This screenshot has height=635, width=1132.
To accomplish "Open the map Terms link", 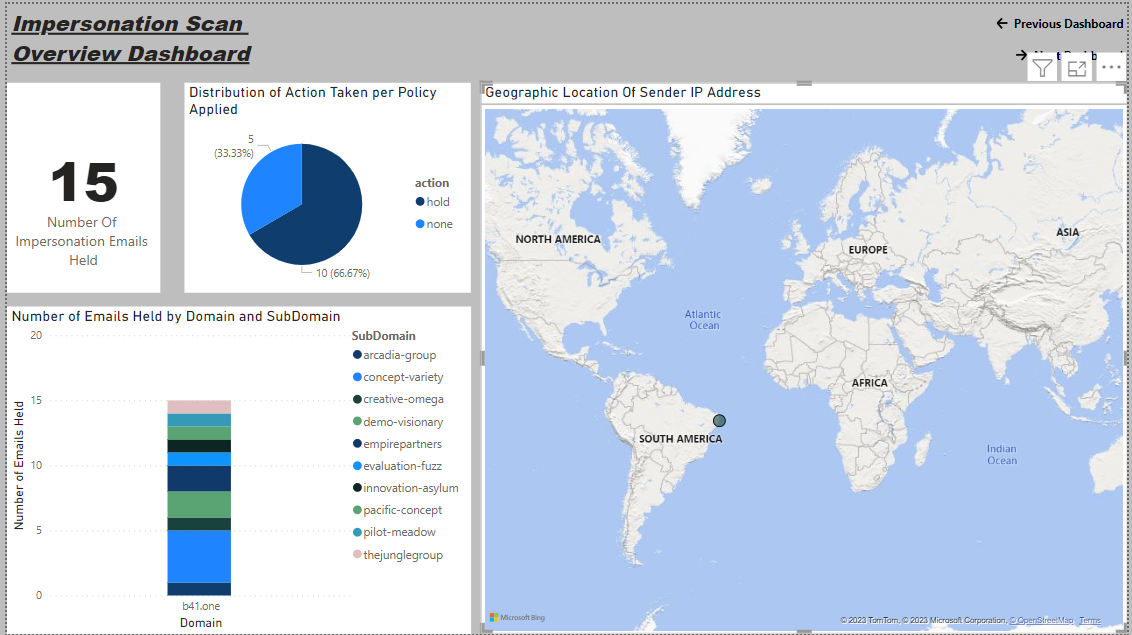I will tap(1089, 620).
